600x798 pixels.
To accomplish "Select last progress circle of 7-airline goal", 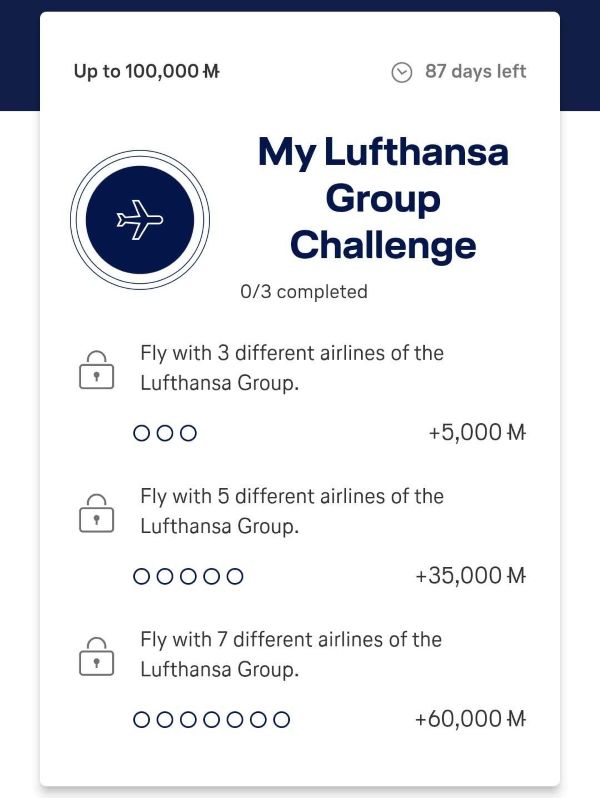I will pyautogui.click(x=282, y=719).
